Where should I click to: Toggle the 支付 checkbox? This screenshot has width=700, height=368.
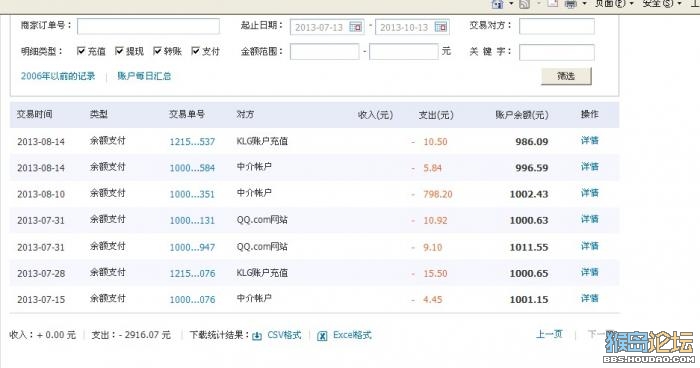tap(195, 51)
